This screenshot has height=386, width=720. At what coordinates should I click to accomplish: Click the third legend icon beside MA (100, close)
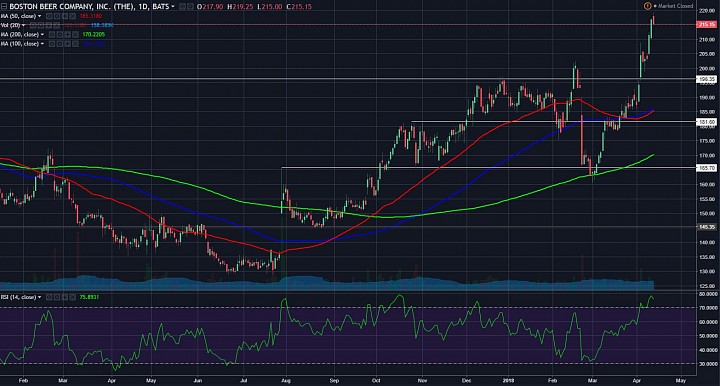[68, 44]
